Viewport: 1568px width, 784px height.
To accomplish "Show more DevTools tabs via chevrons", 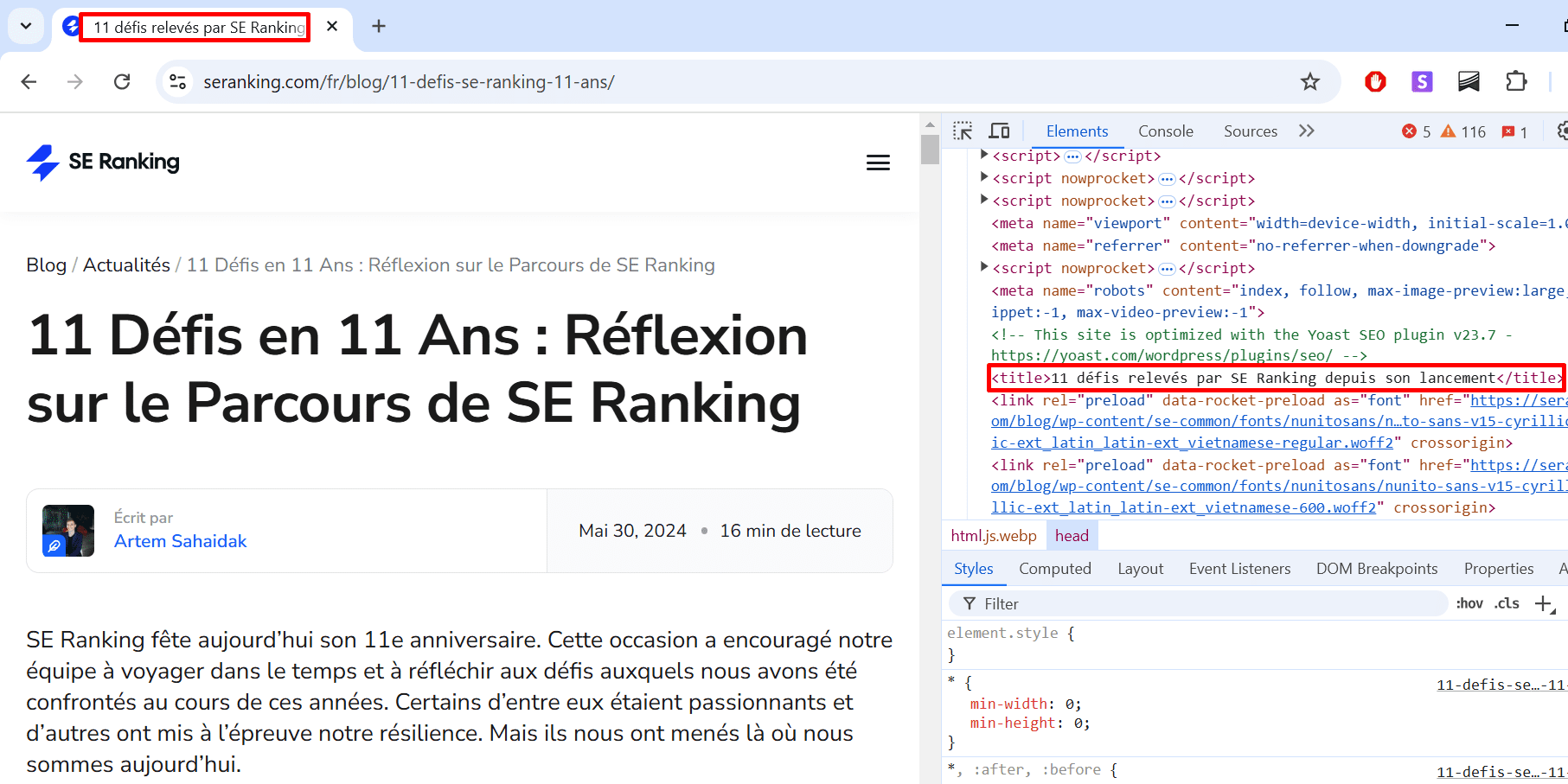I will 1307,131.
